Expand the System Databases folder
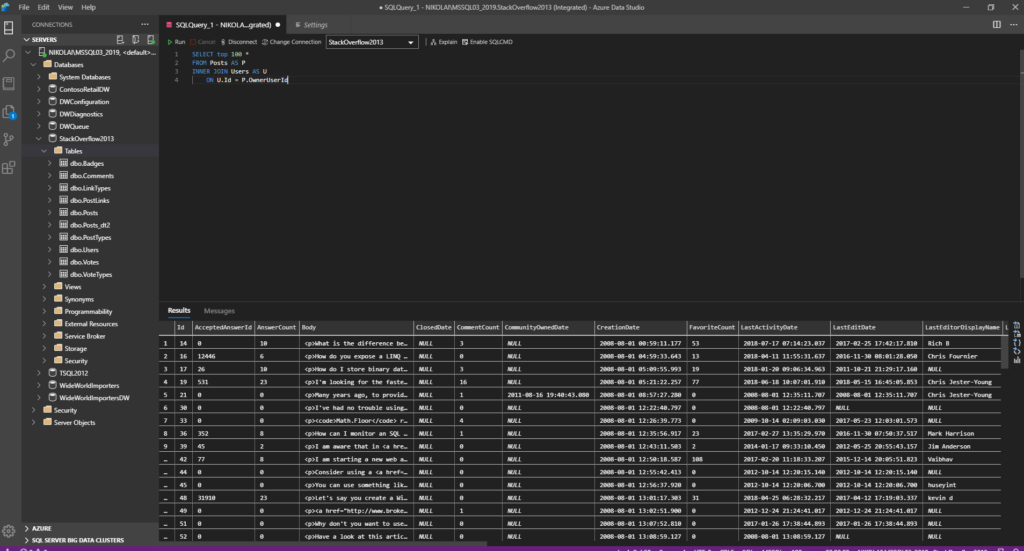Screen dimensions: 1024x551 tap(39, 77)
